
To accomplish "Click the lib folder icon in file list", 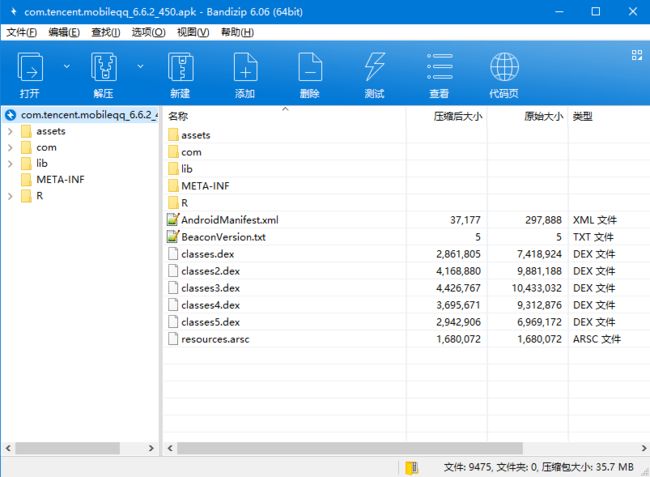I will 173,169.
